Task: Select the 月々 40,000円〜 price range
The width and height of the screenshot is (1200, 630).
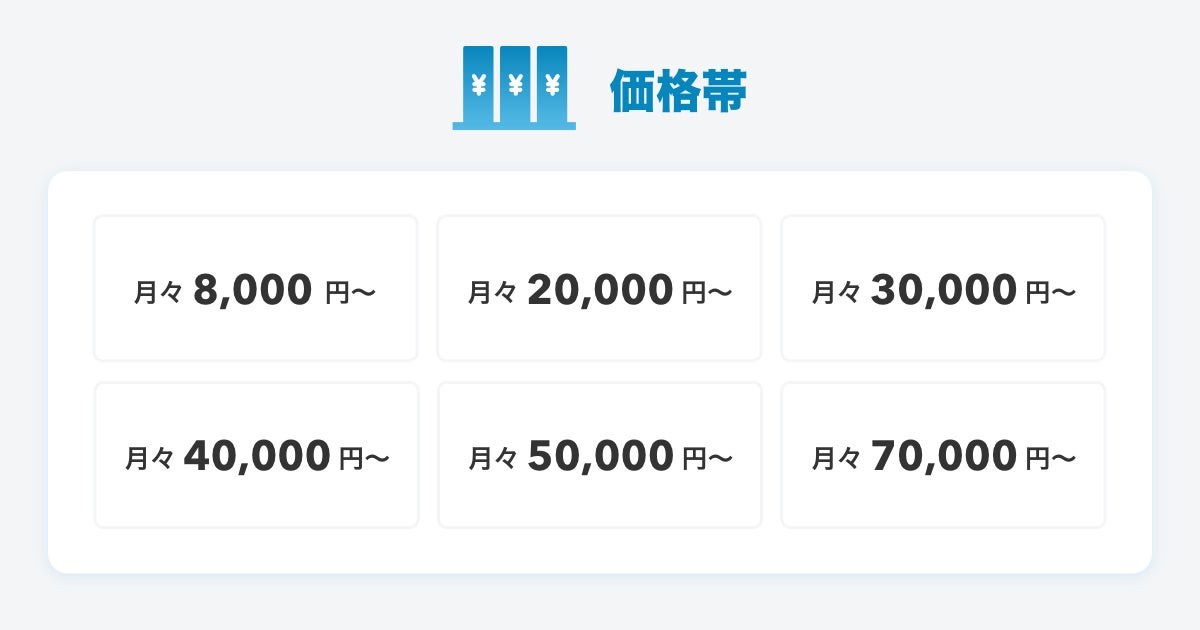Action: (256, 455)
